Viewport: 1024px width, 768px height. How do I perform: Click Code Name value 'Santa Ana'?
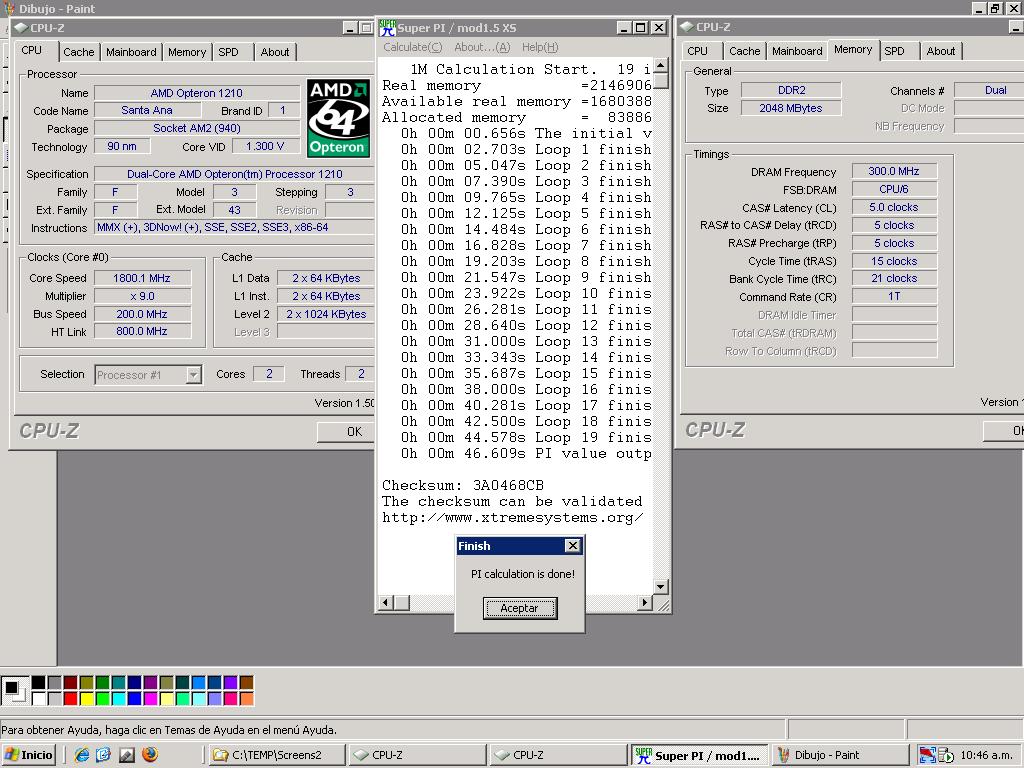coord(147,110)
